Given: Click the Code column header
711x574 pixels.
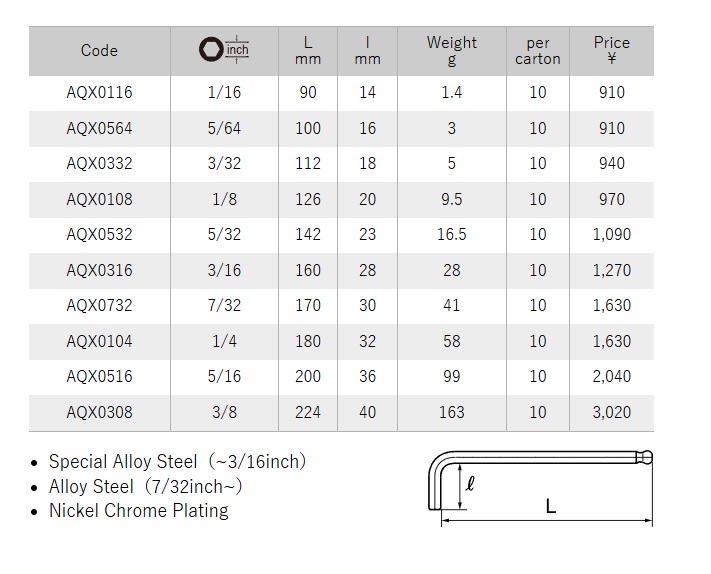Looking at the screenshot, I should point(99,50).
